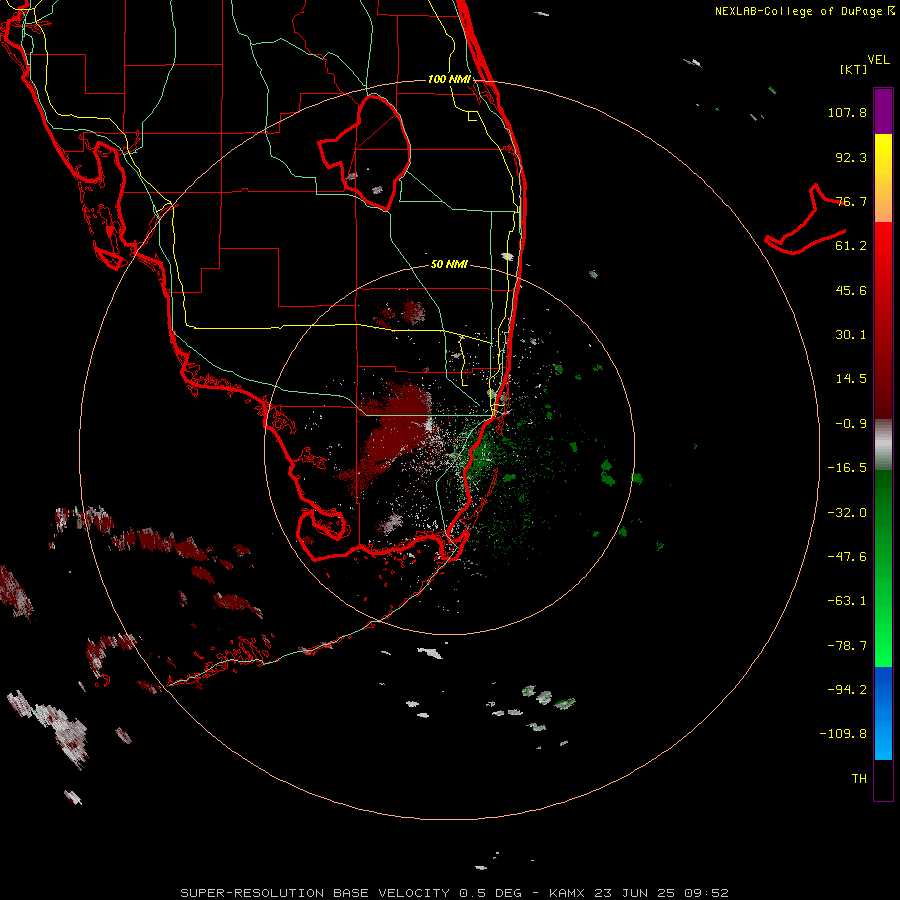Click the -0.9 velocity scale value
Viewport: 900px width, 900px height.
[x=851, y=424]
